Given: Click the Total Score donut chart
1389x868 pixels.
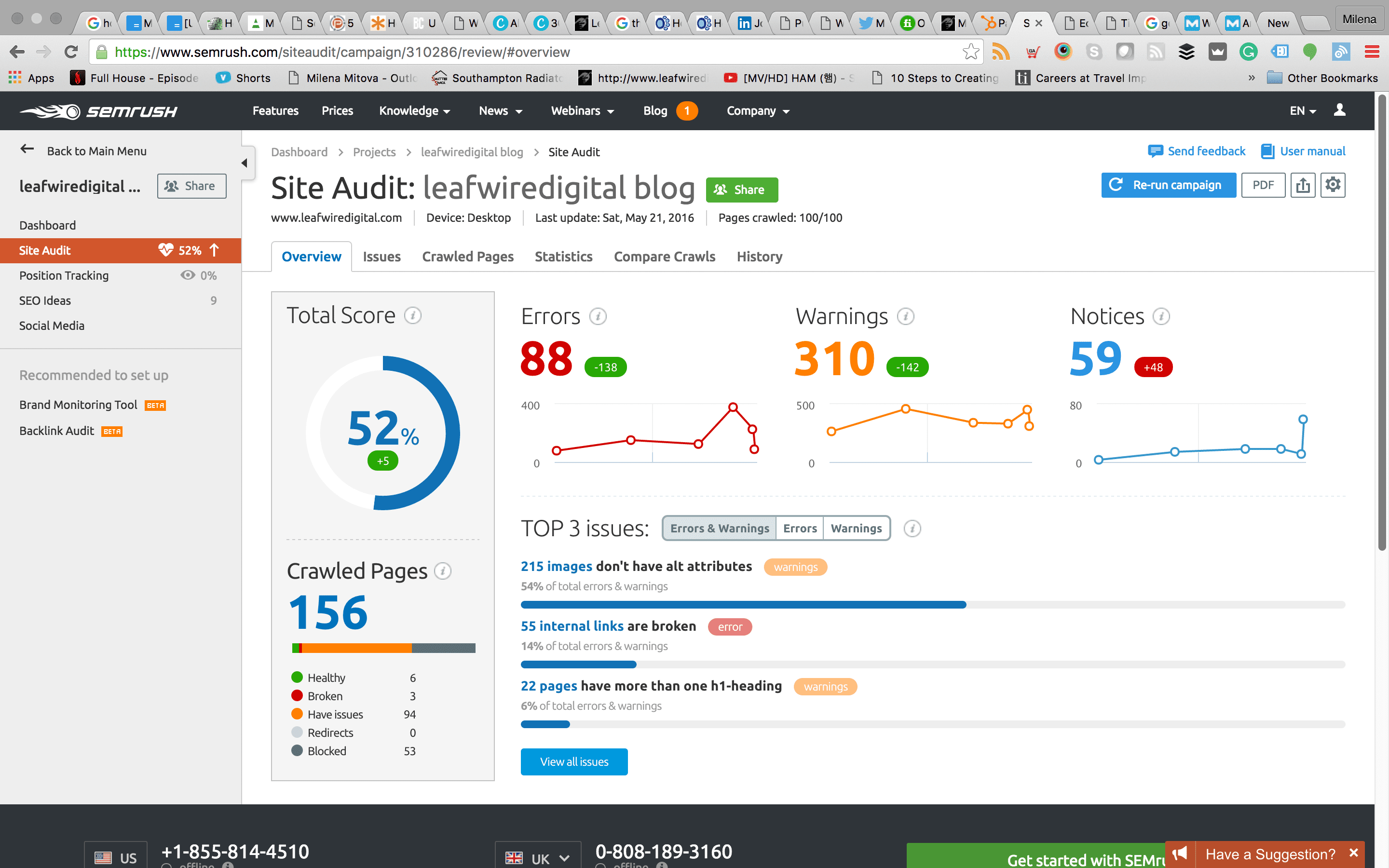Looking at the screenshot, I should 383,433.
